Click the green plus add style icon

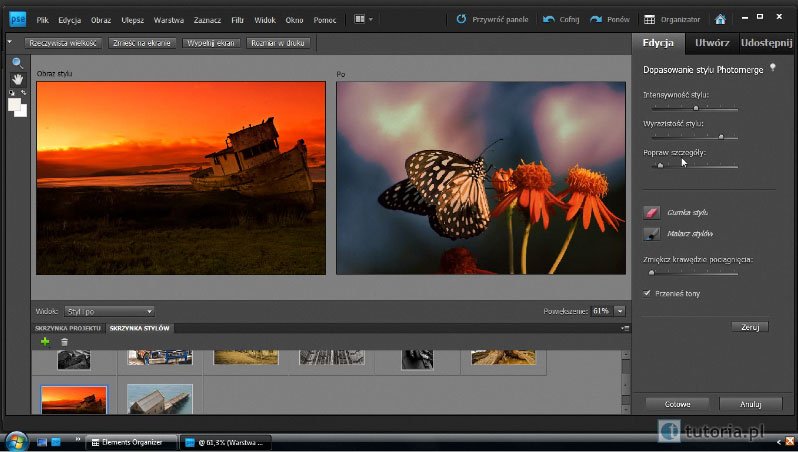[x=45, y=342]
